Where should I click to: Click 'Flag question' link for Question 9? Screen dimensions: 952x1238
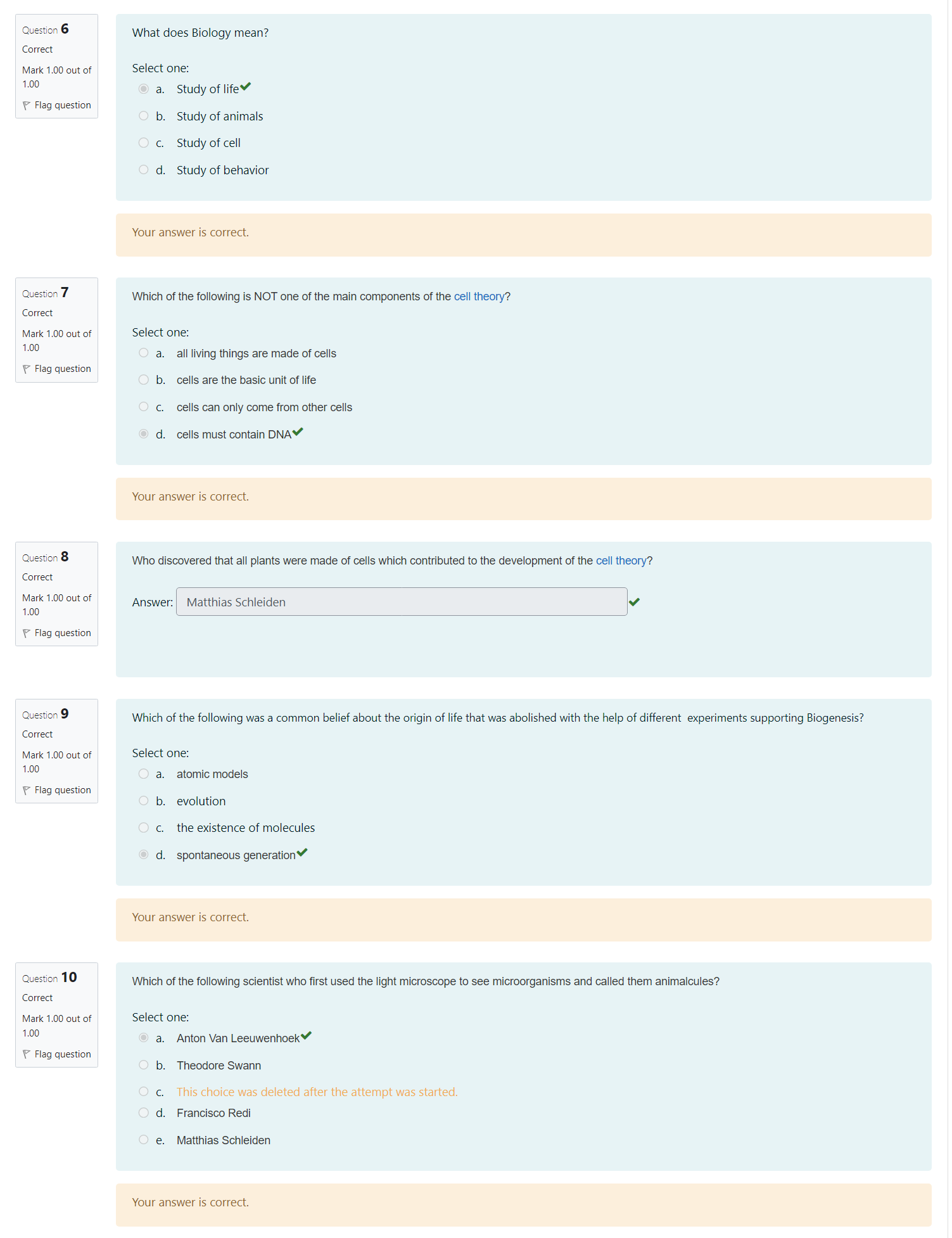point(63,790)
